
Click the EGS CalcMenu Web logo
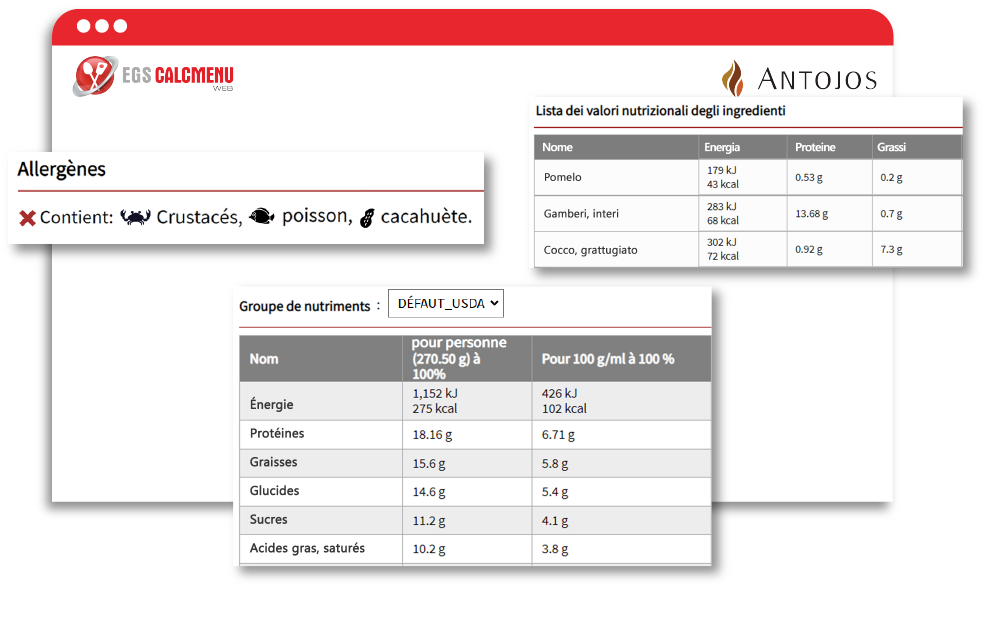153,76
